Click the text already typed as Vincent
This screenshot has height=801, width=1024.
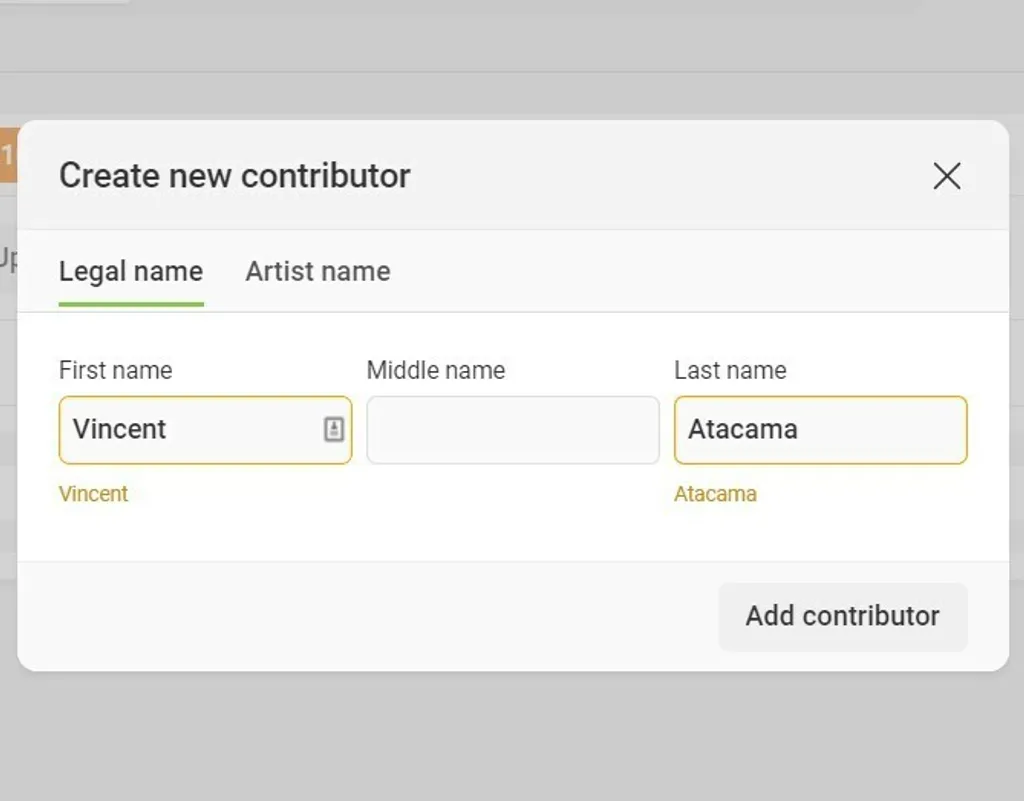[118, 430]
